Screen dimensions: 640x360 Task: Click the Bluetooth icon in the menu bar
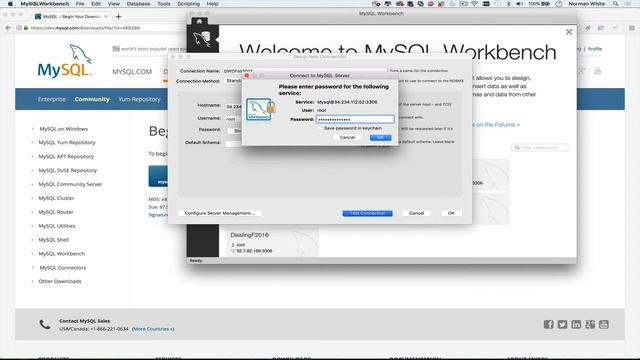click(509, 4)
